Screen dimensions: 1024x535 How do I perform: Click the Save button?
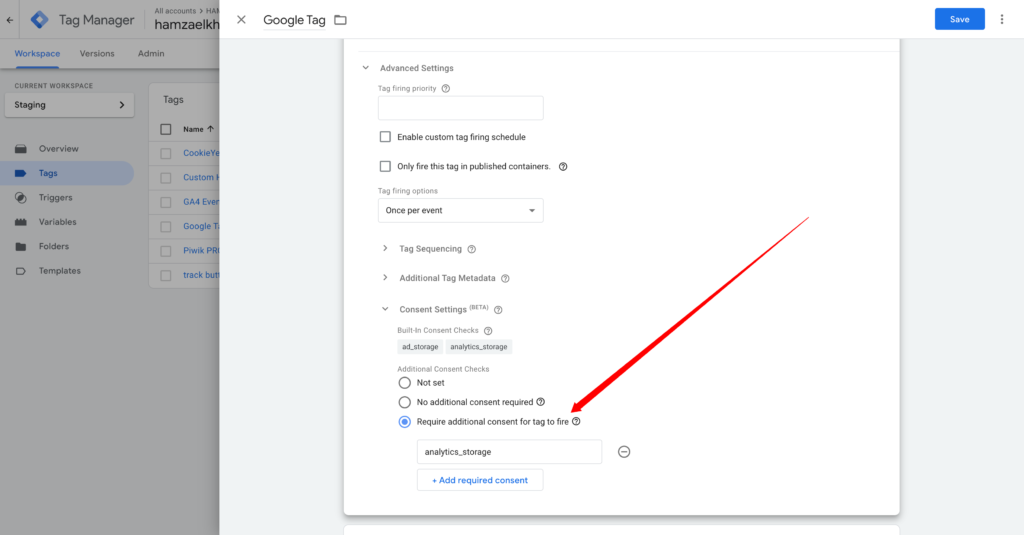point(959,19)
